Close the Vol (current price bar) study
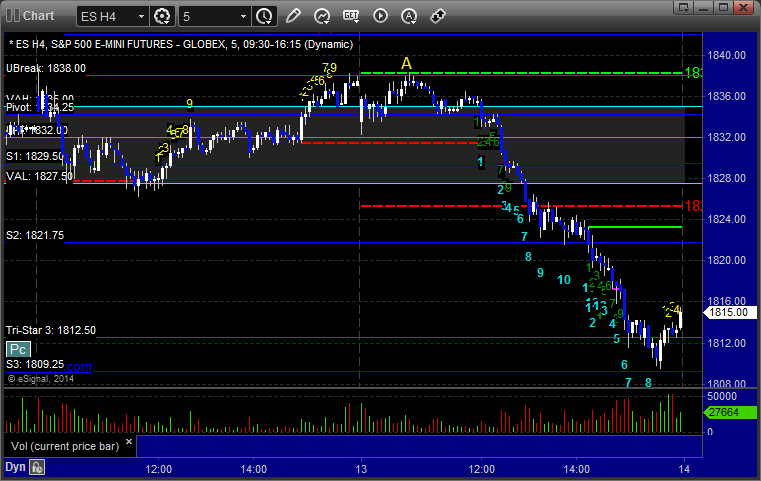Screen dimensions: 761x481 point(129,442)
